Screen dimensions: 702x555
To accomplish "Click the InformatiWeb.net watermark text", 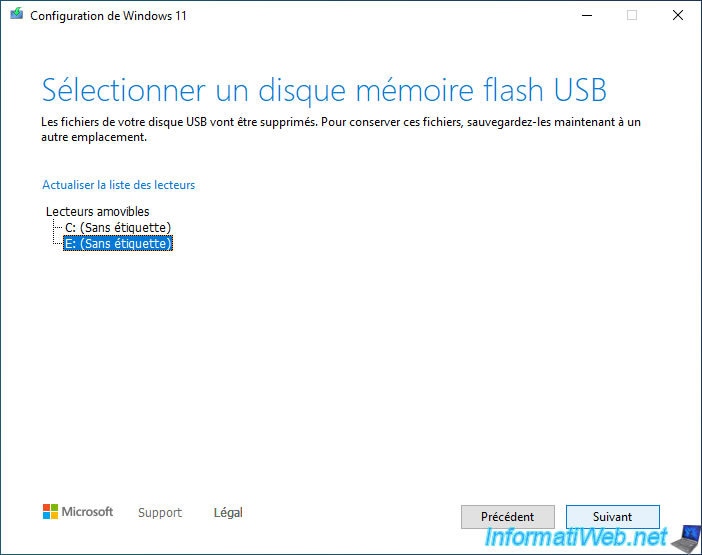I will coord(577,540).
